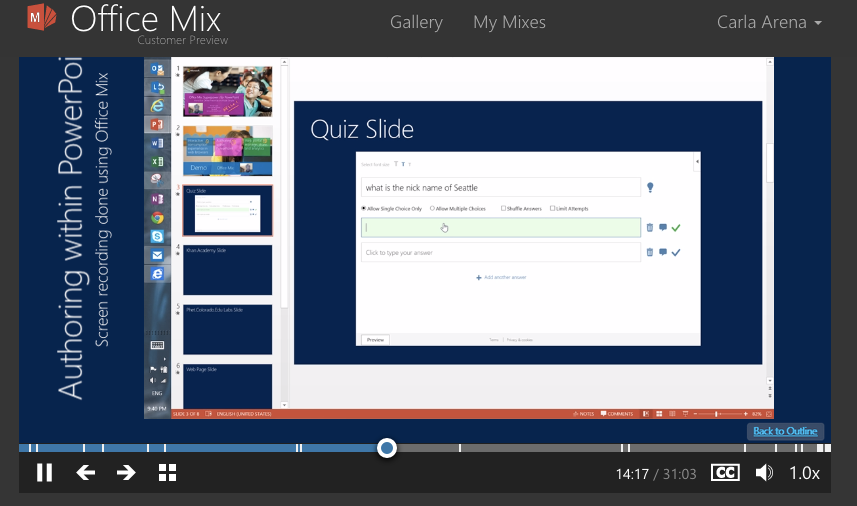The height and width of the screenshot is (506, 857).
Task: Start the Slide Show from the status bar
Action: pyautogui.click(x=685, y=414)
